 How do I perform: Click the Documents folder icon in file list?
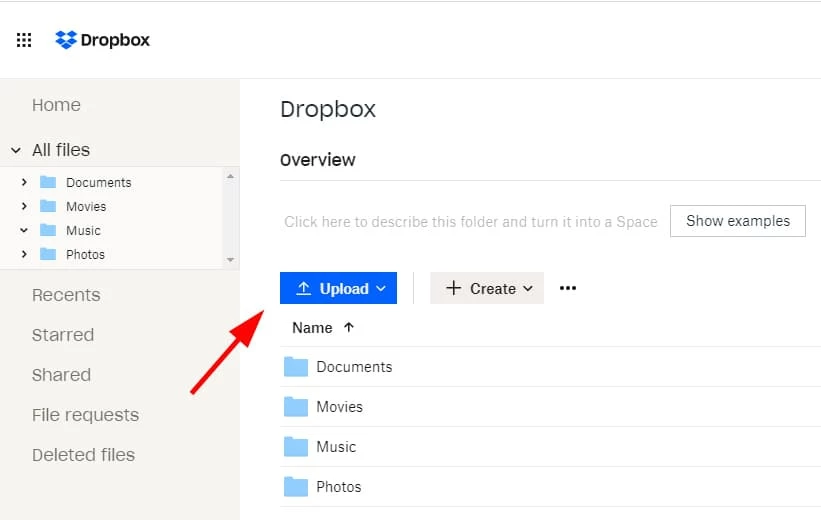[x=295, y=367]
